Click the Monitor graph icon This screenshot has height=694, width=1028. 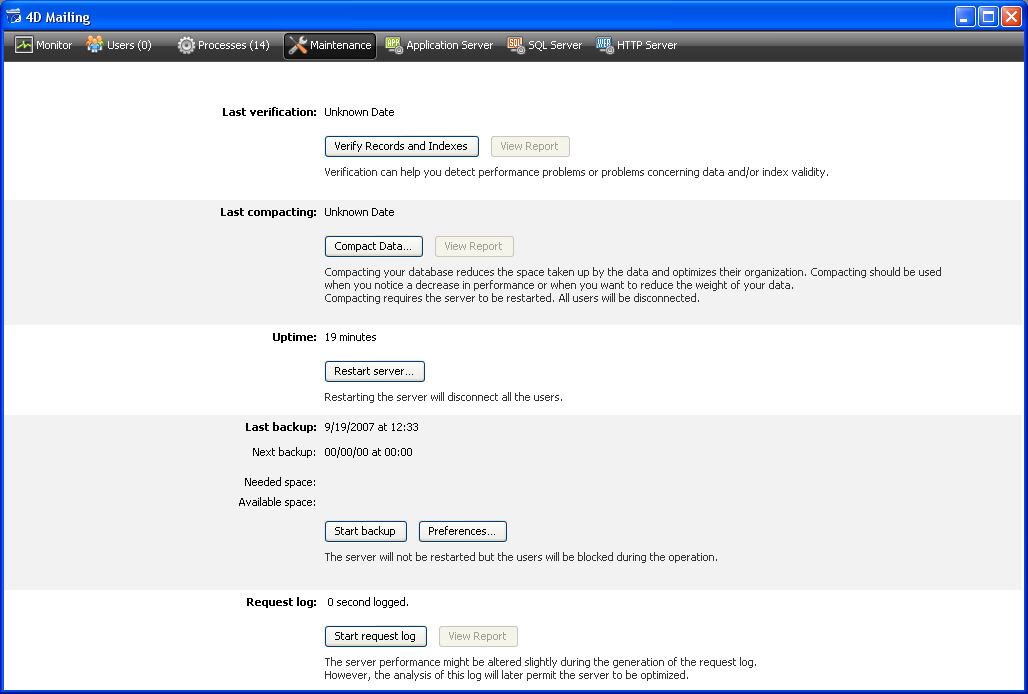(24, 45)
